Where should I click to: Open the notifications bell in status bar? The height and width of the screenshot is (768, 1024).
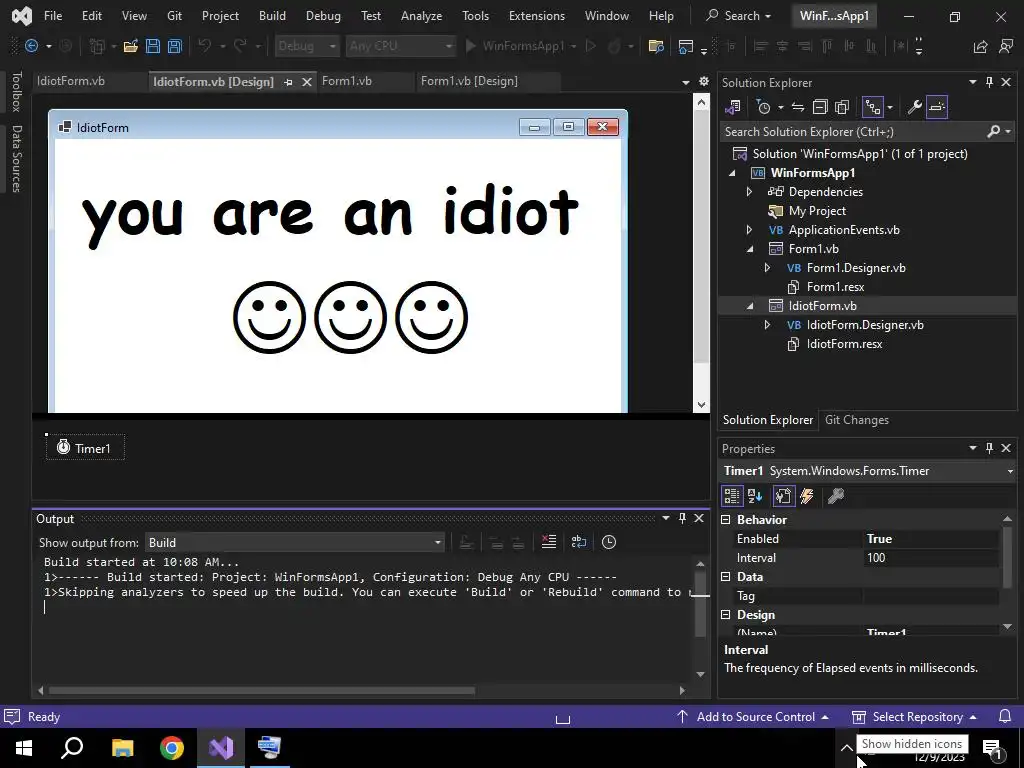pyautogui.click(x=1005, y=716)
